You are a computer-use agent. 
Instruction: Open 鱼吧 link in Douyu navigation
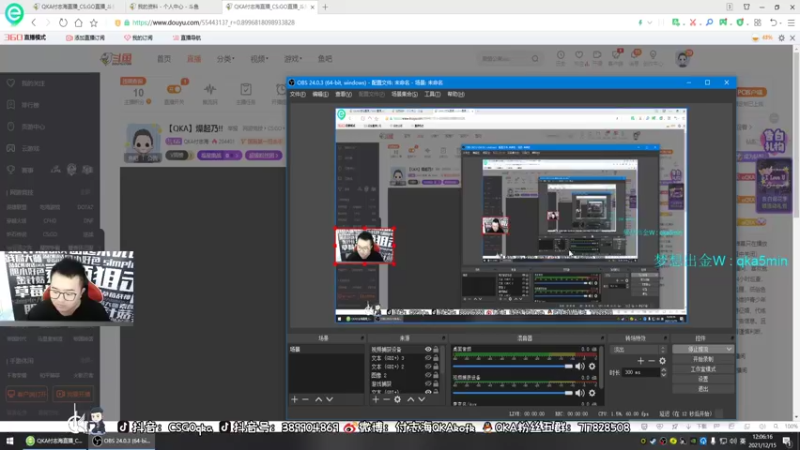coord(325,59)
